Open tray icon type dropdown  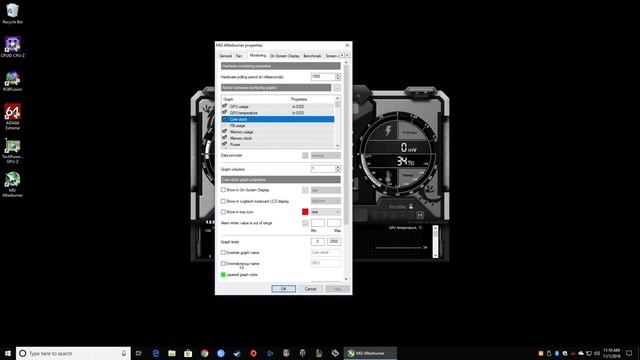tap(326, 212)
